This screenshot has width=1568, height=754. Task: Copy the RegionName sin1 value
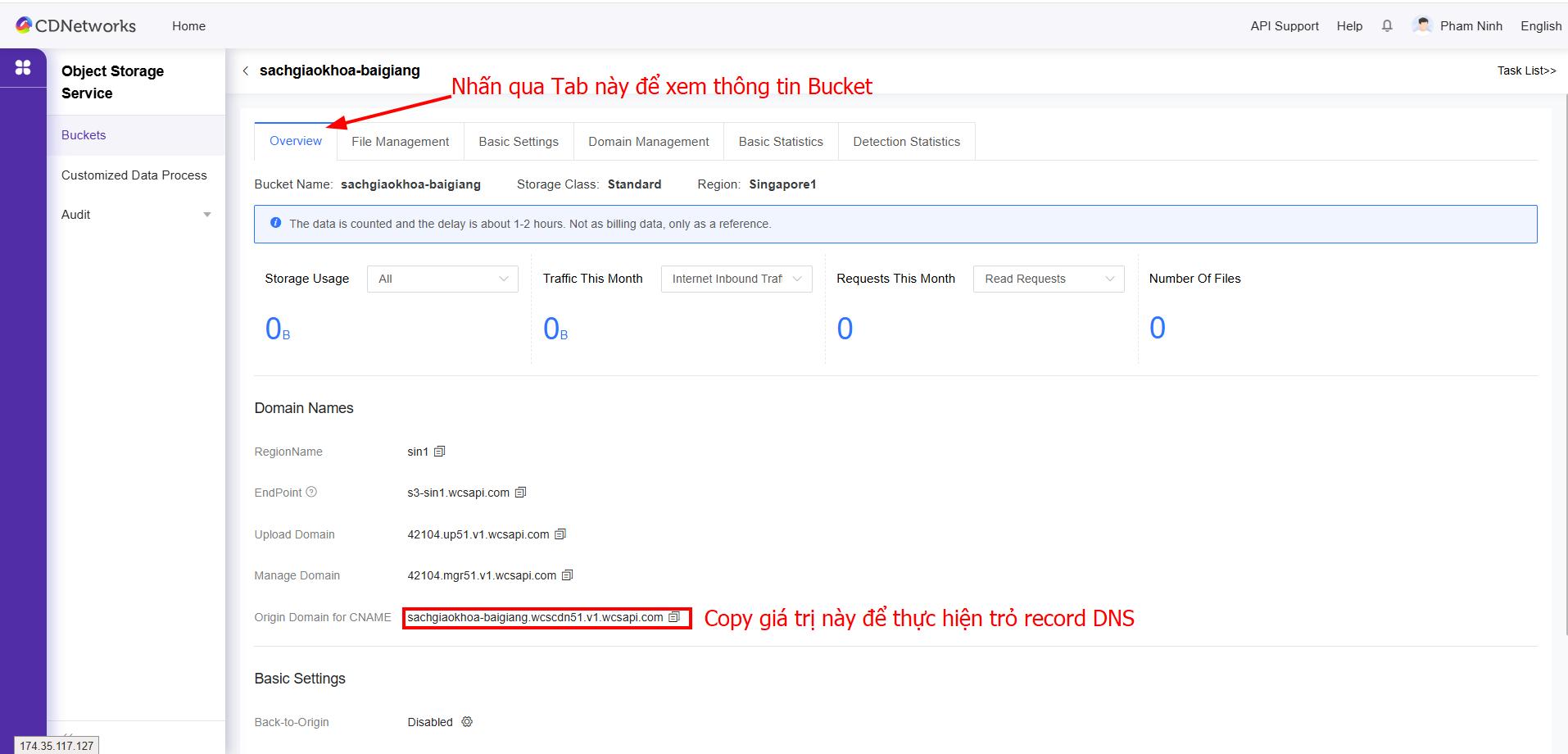[439, 452]
